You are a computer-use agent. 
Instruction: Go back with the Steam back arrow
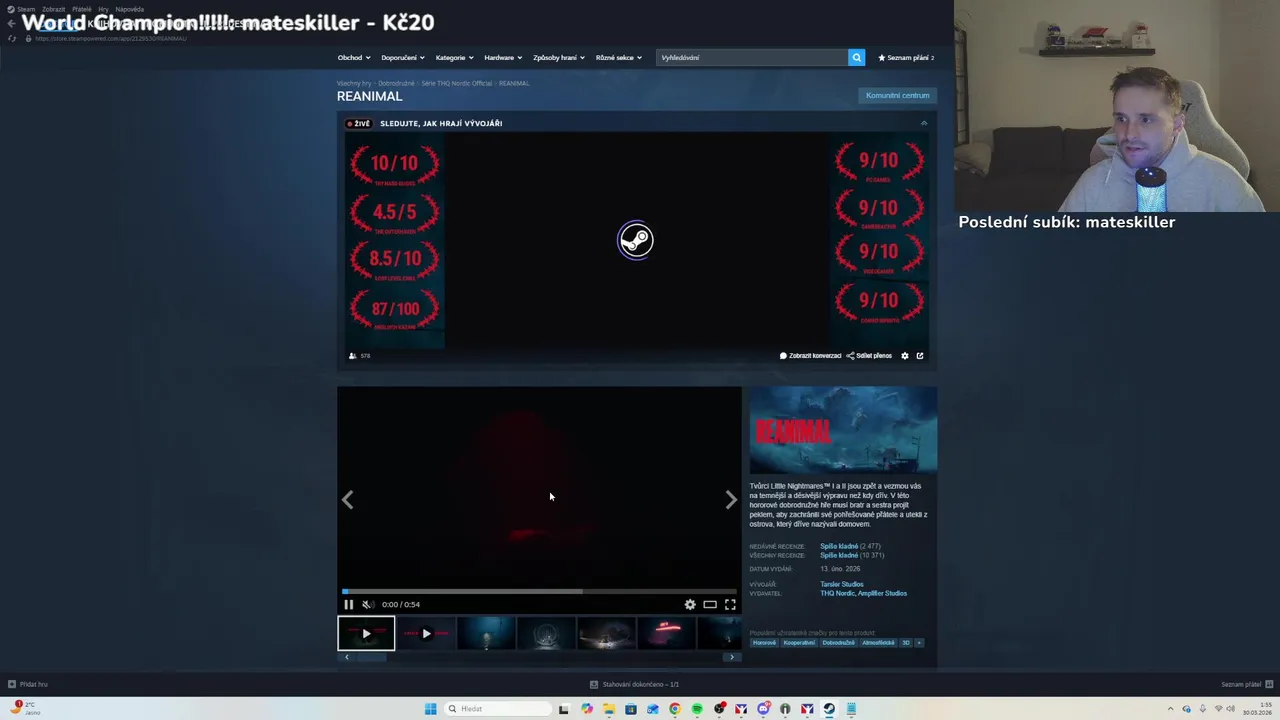(x=11, y=24)
